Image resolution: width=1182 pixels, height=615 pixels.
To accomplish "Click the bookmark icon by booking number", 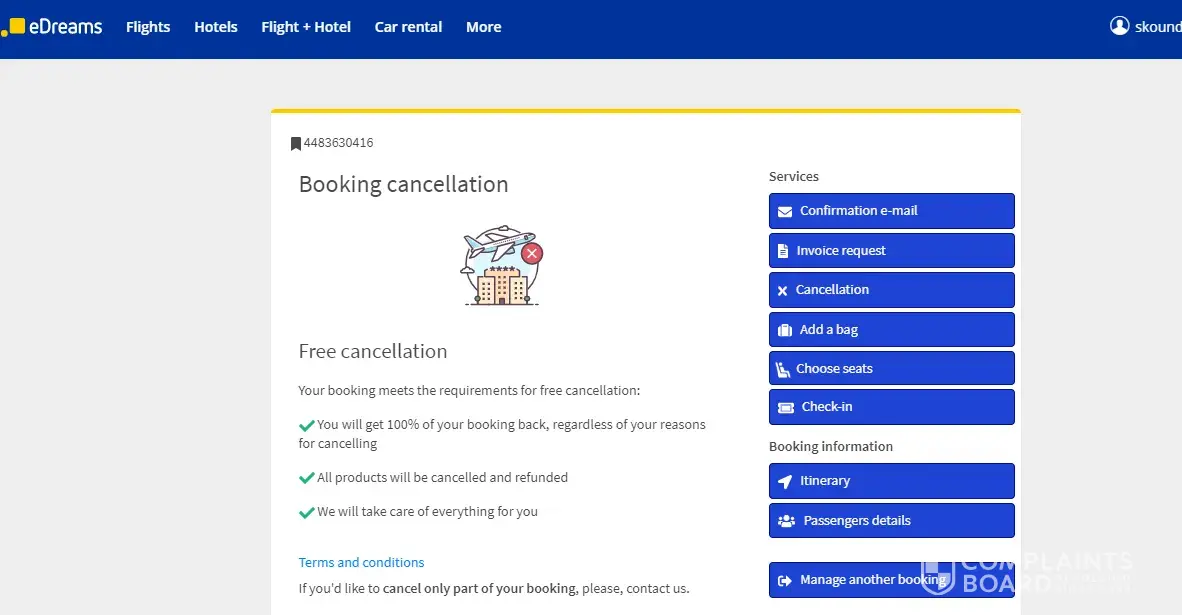I will tap(296, 144).
